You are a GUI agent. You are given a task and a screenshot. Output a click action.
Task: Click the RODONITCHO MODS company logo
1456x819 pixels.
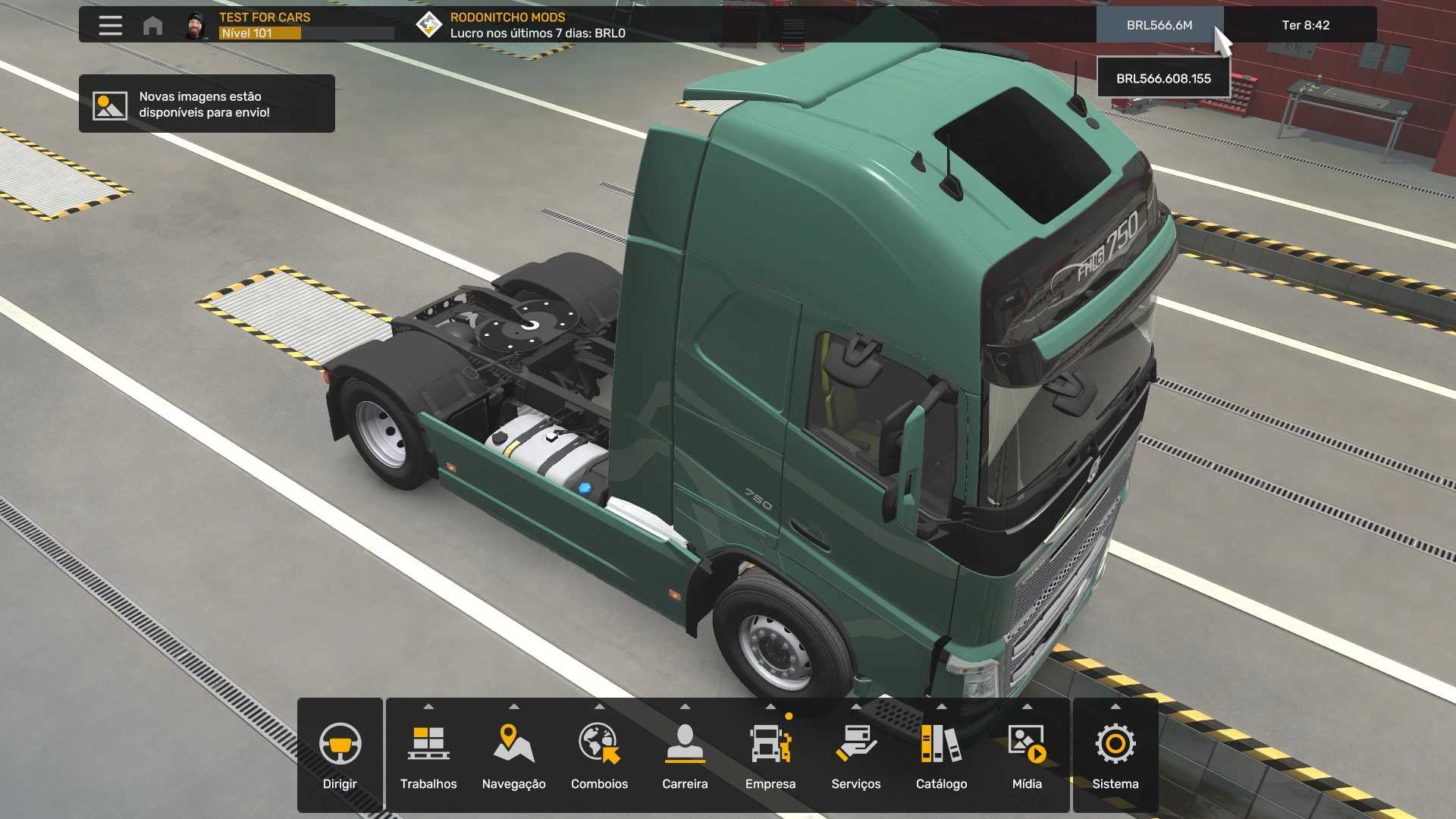(x=428, y=25)
